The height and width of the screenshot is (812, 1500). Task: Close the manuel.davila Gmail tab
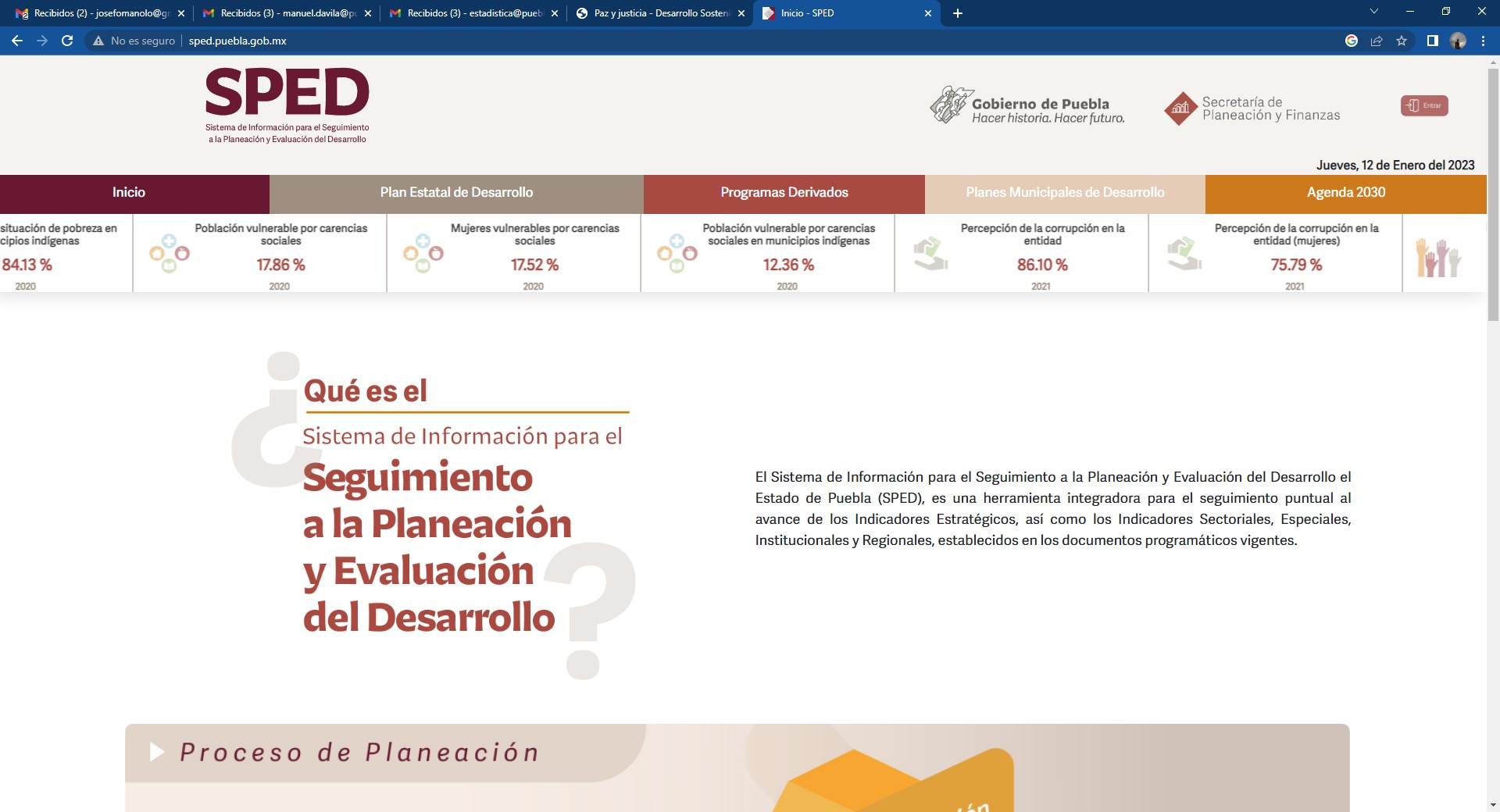(x=368, y=13)
